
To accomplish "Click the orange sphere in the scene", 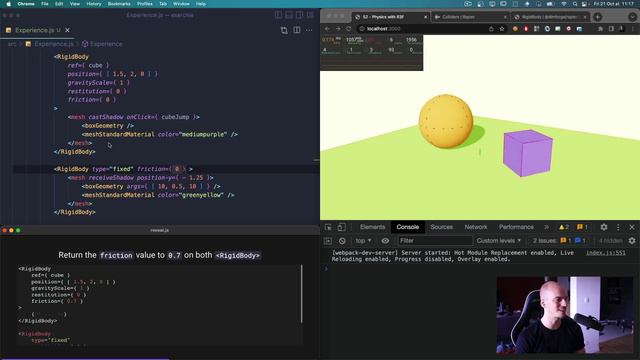I will pos(446,121).
